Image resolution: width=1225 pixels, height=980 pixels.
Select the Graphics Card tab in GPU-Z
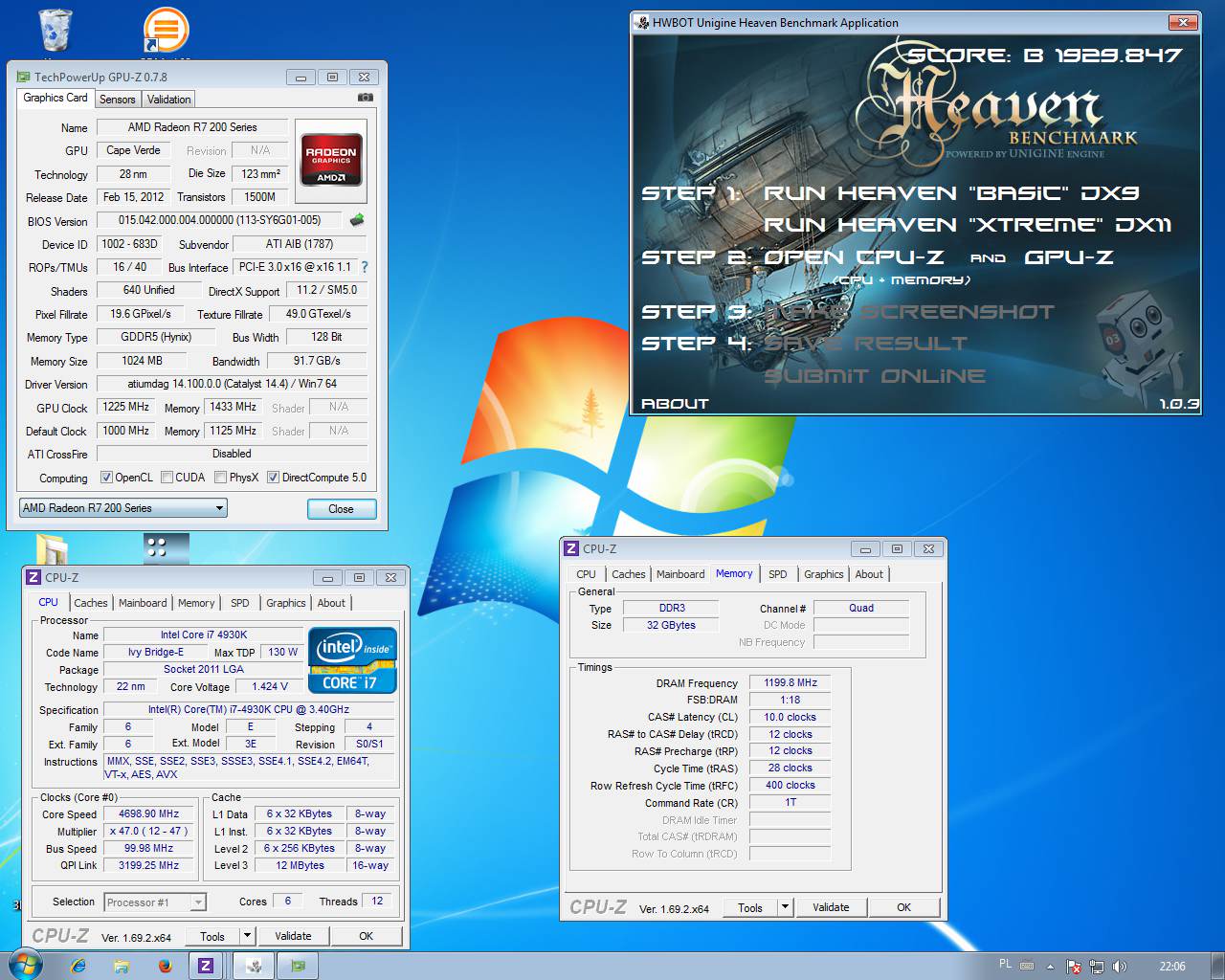click(56, 98)
